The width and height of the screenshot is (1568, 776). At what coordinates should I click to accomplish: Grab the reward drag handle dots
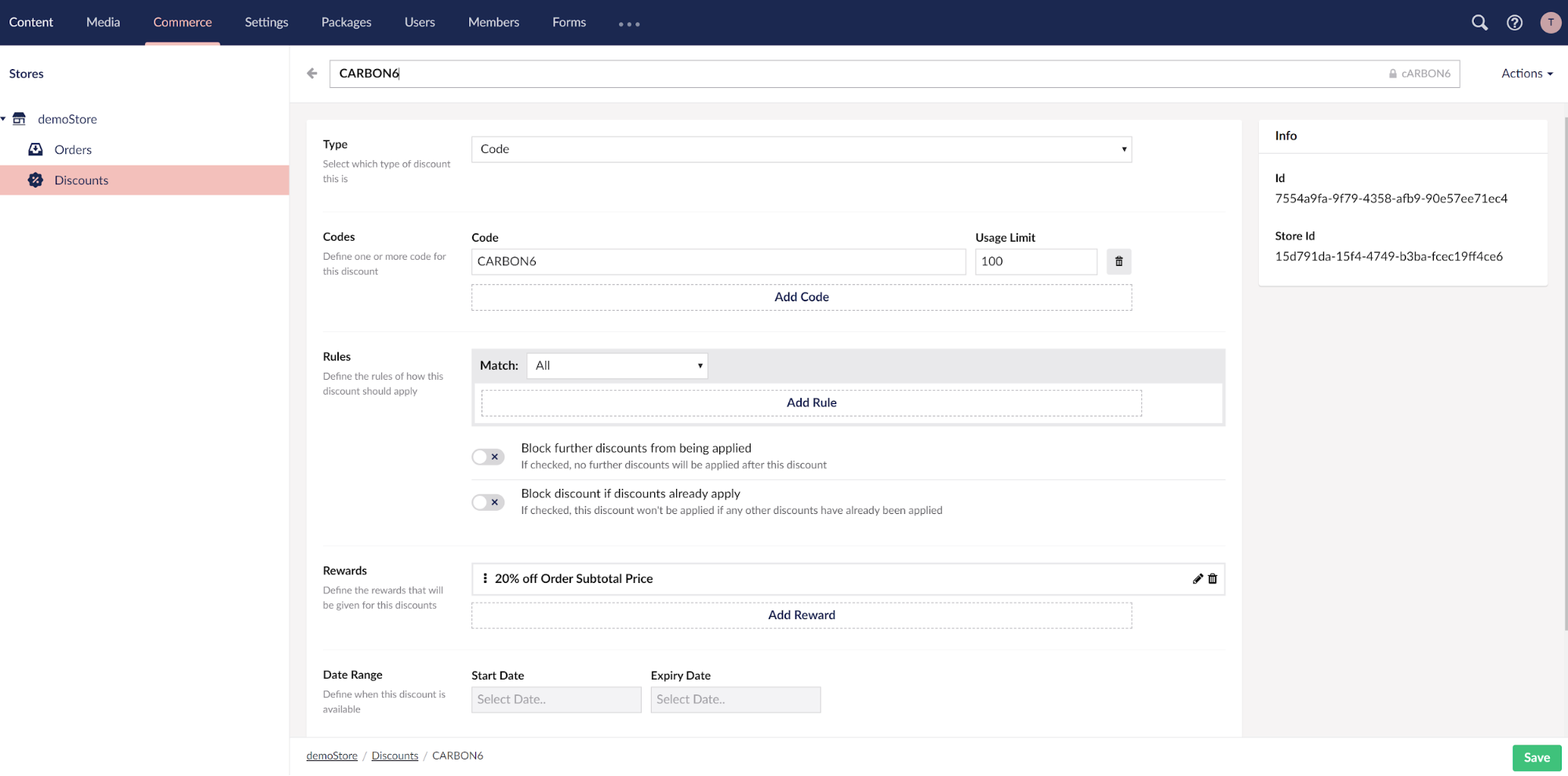coord(485,578)
